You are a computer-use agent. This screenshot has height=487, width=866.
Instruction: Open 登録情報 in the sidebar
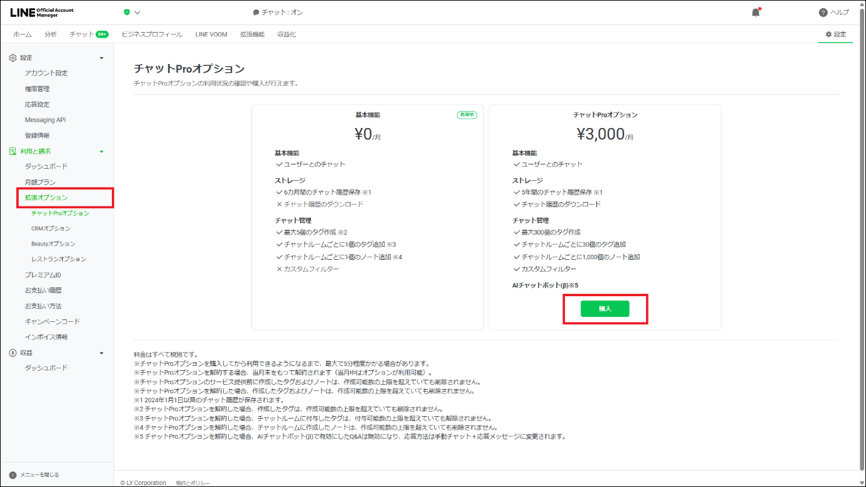coord(37,135)
